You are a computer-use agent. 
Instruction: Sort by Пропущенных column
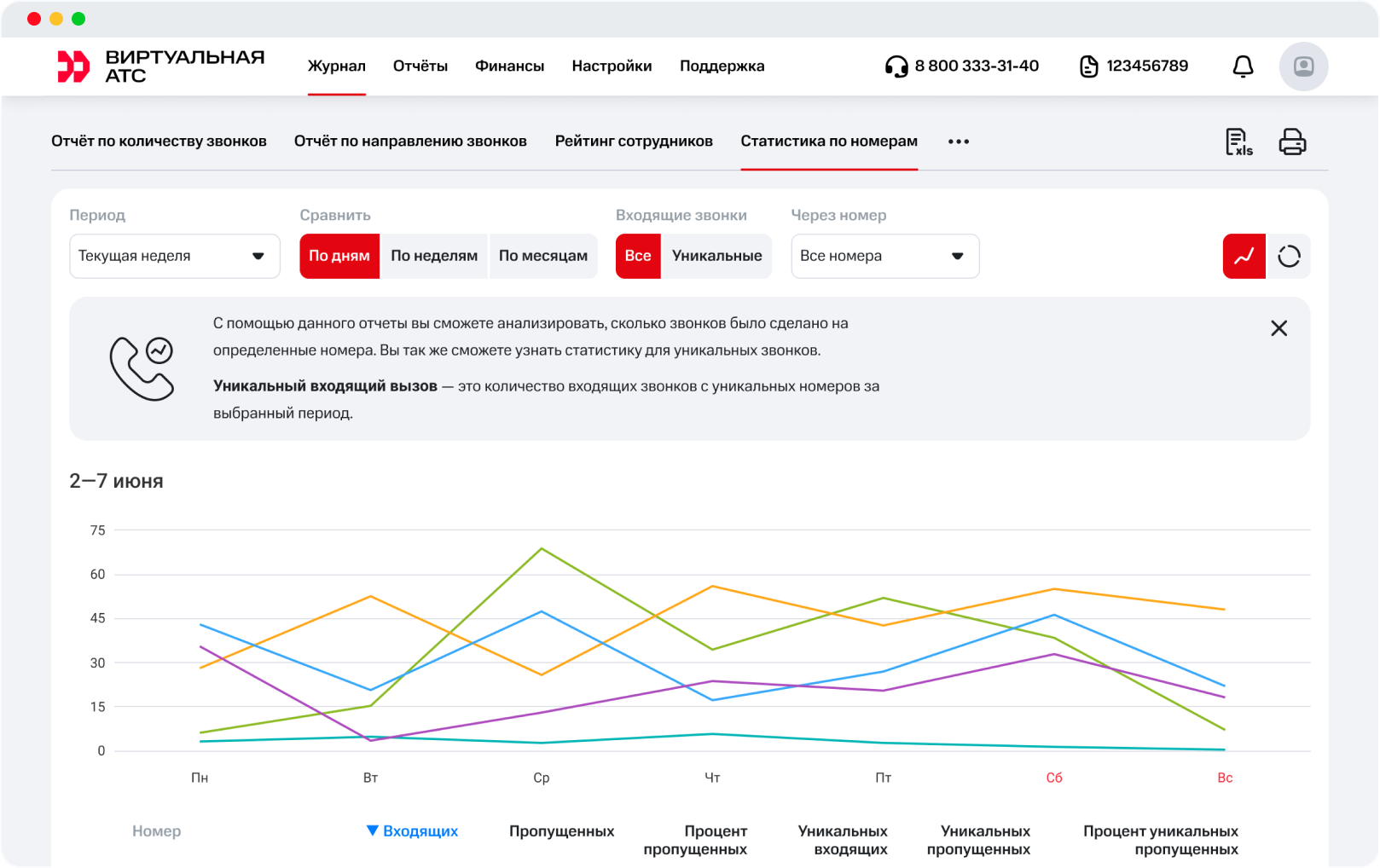[561, 830]
